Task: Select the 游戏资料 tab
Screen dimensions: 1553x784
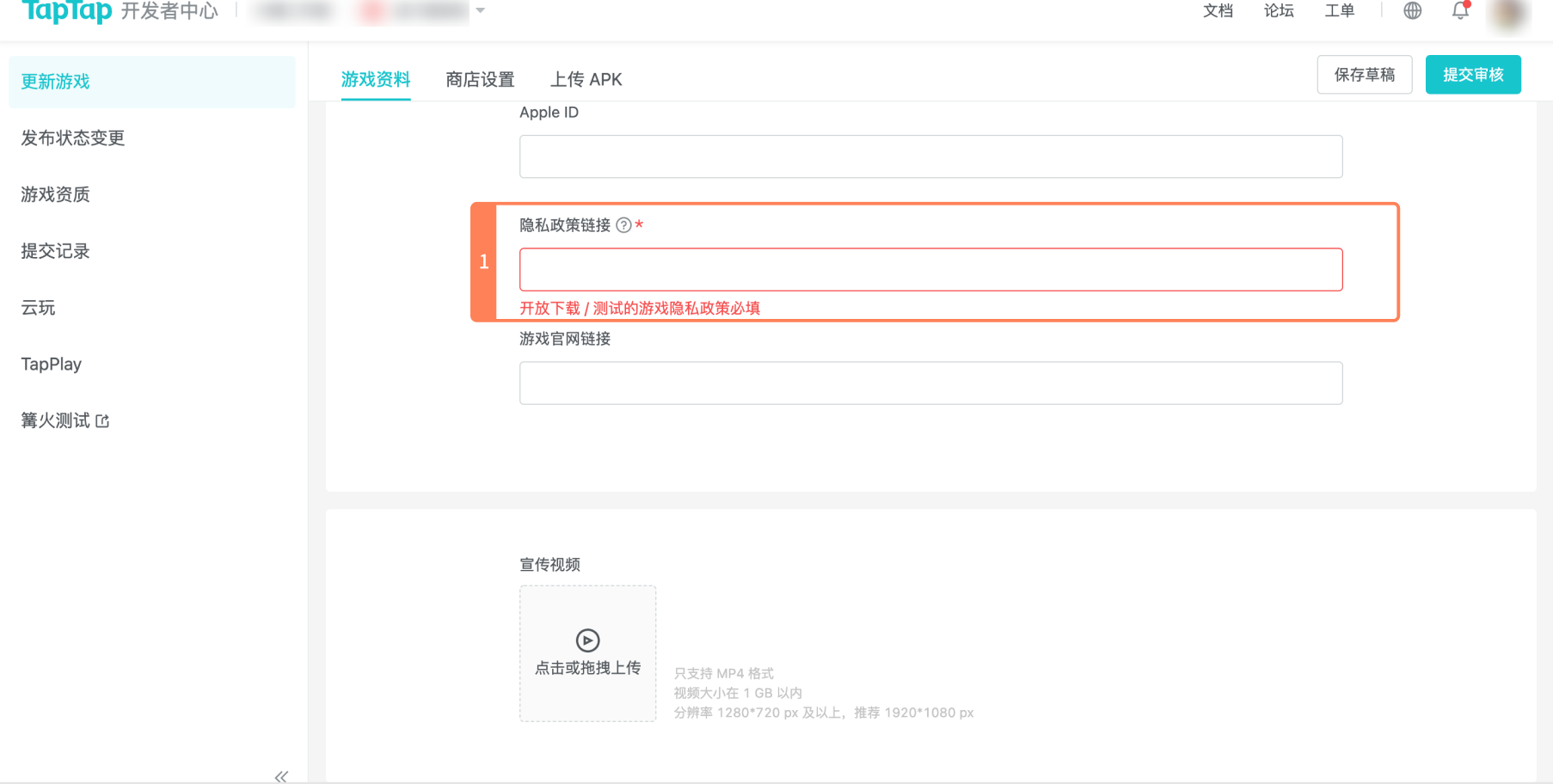Action: click(x=376, y=80)
